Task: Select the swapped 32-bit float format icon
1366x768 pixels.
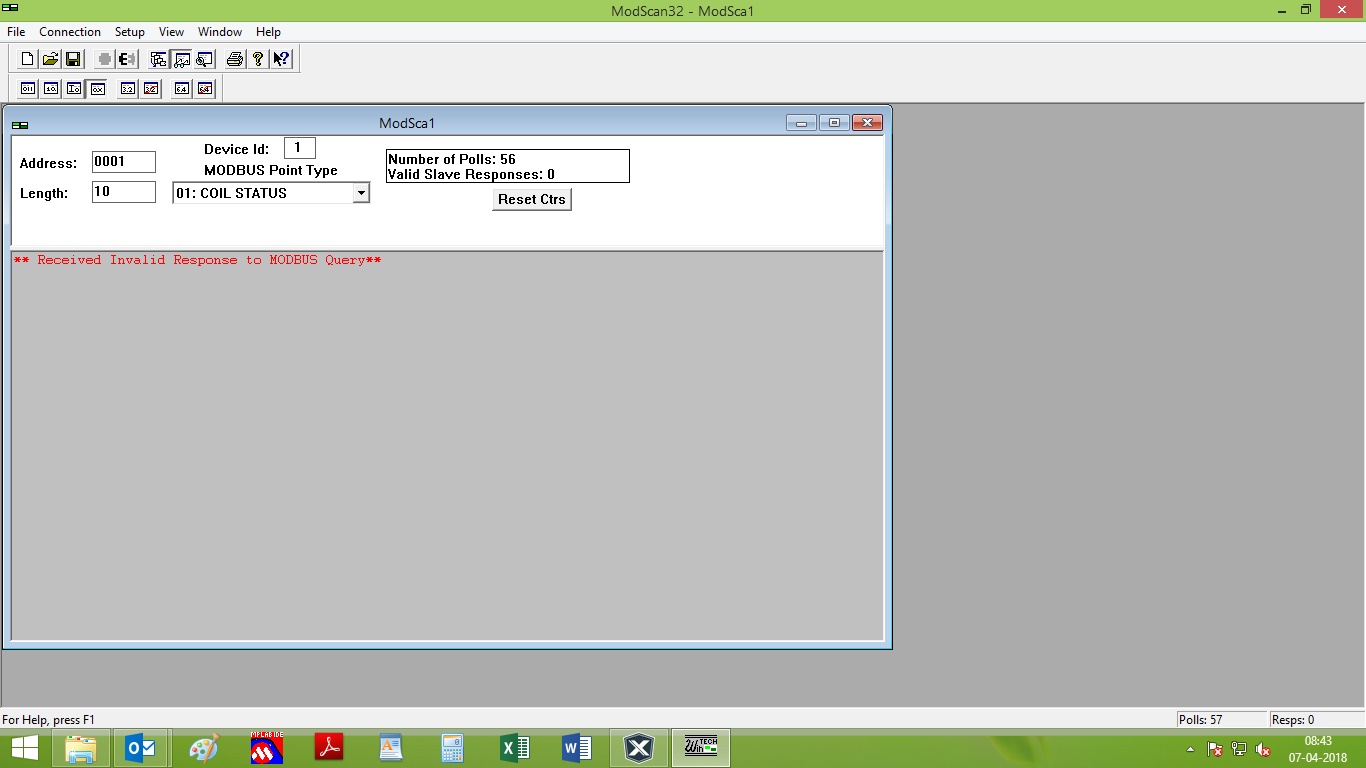Action: pyautogui.click(x=151, y=89)
